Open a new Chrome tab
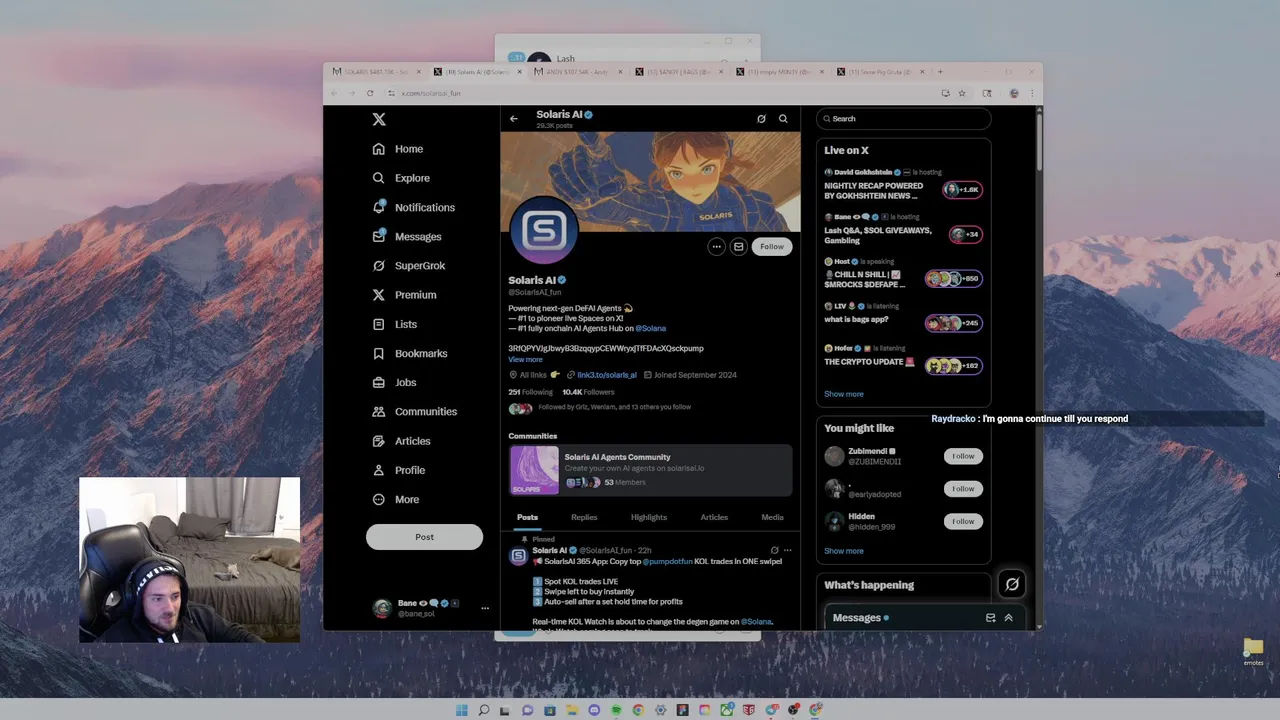 click(940, 72)
